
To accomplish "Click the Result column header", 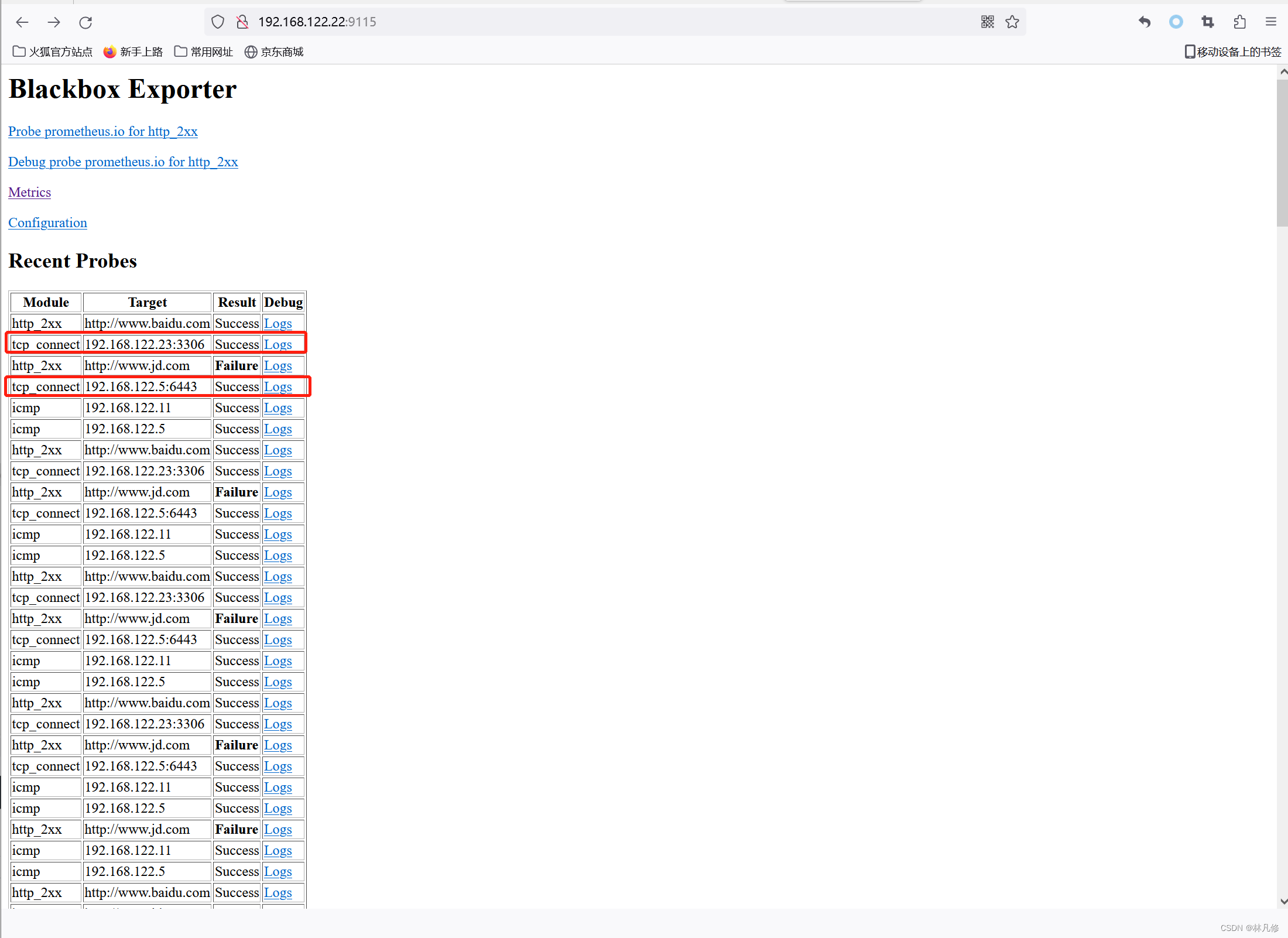I will (x=237, y=303).
